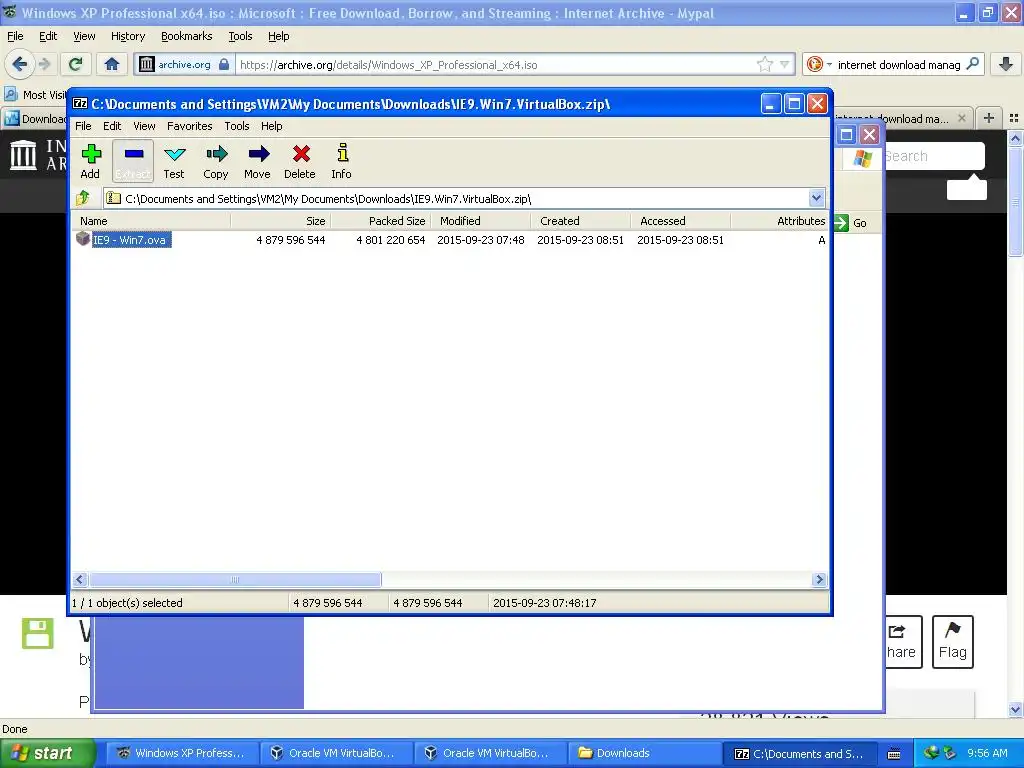Sort by the Attributes column header
This screenshot has height=768, width=1024.
click(x=780, y=221)
